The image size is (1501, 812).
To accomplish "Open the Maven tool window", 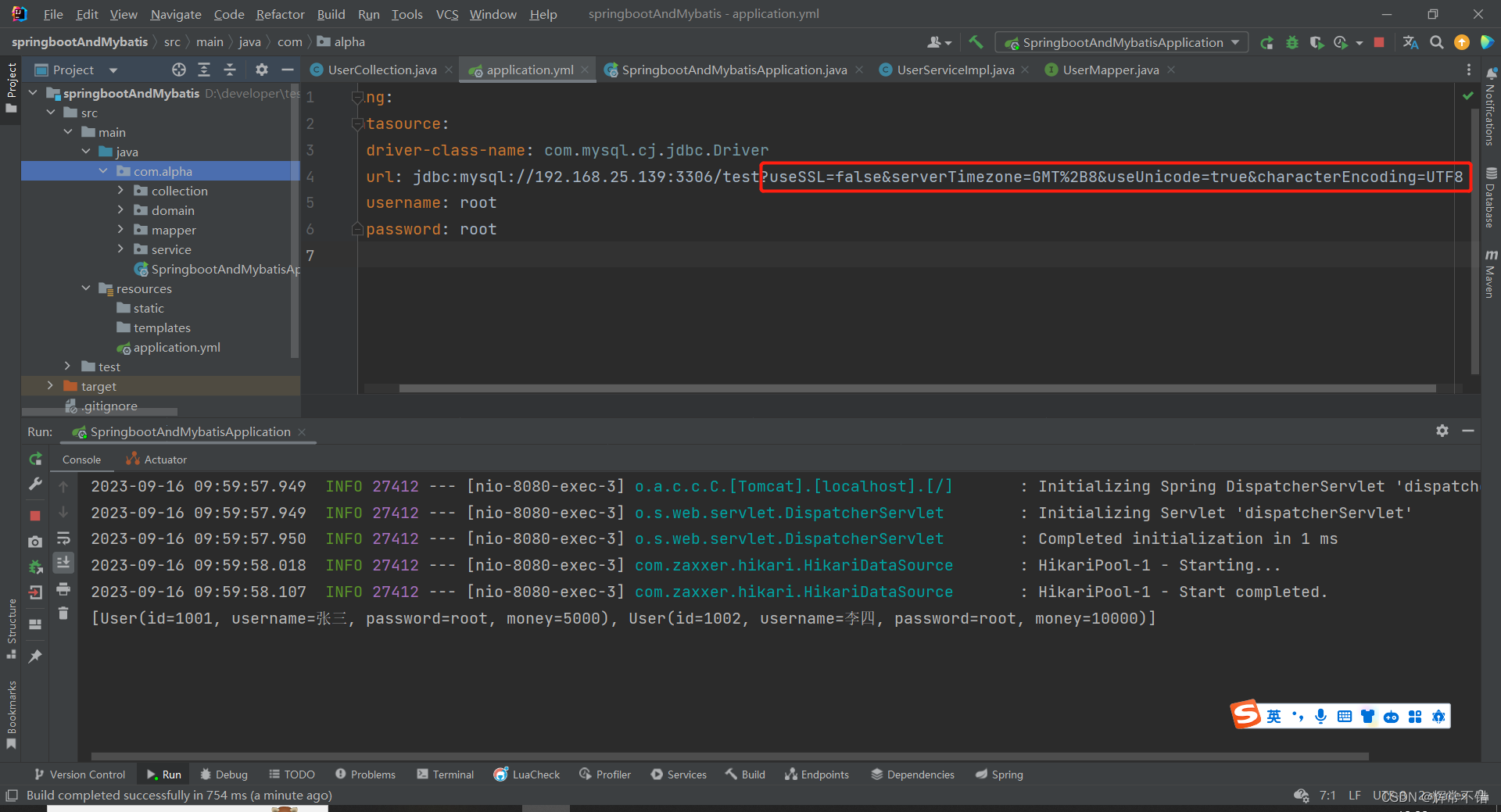I will 1491,270.
